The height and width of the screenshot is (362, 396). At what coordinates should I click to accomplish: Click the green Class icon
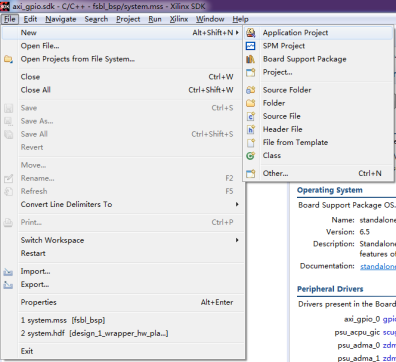[251, 156]
